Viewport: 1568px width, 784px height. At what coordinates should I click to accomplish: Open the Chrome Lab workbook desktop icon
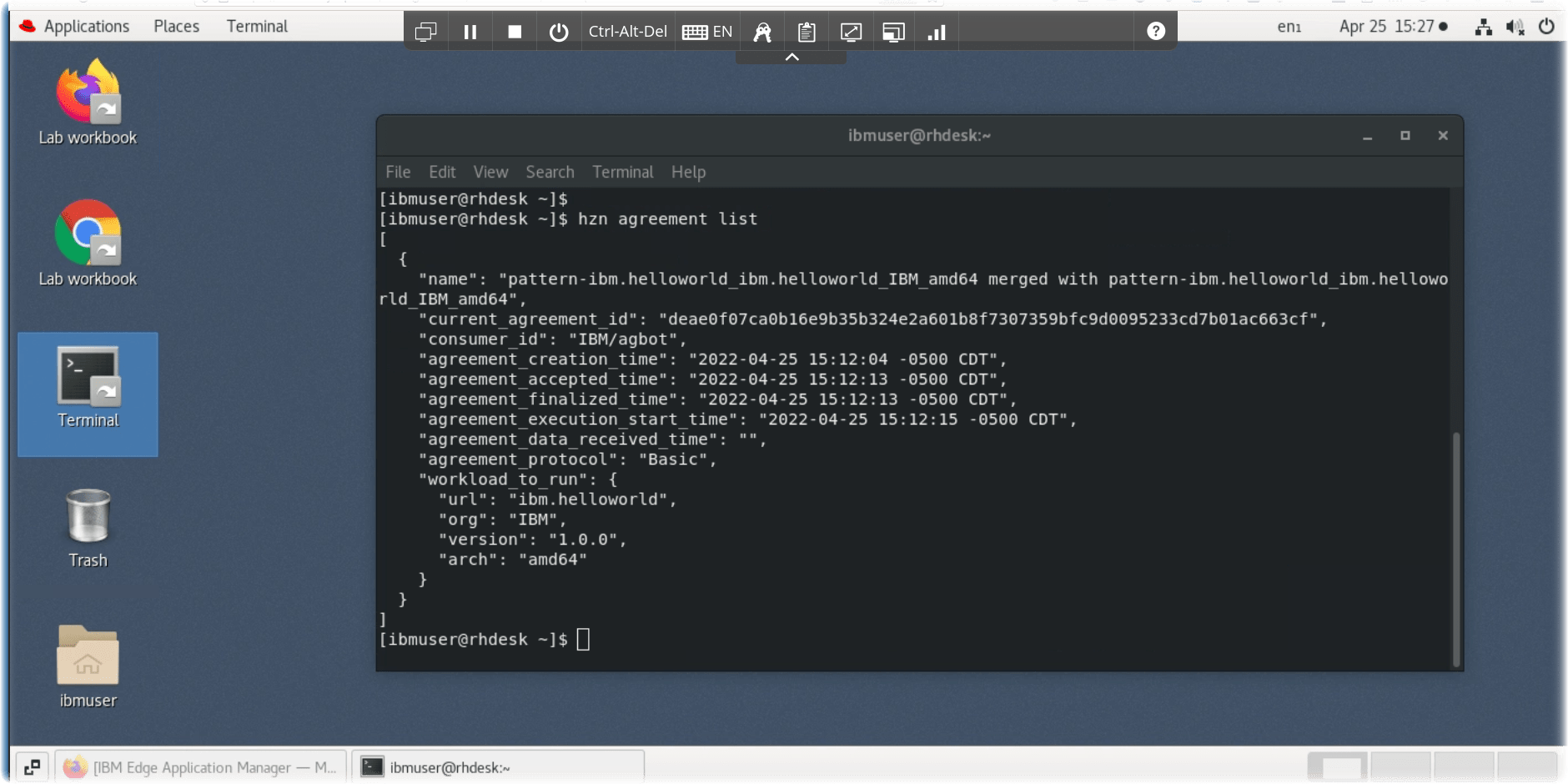(x=88, y=244)
